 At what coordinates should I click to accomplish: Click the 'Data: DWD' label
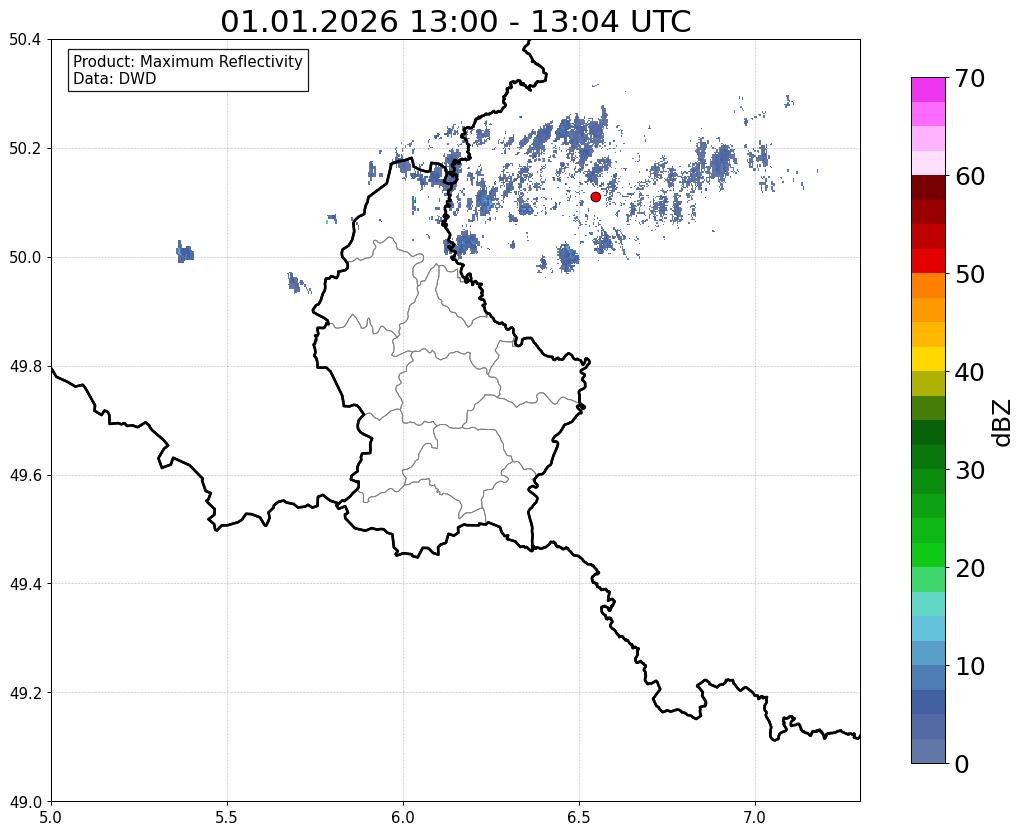115,79
